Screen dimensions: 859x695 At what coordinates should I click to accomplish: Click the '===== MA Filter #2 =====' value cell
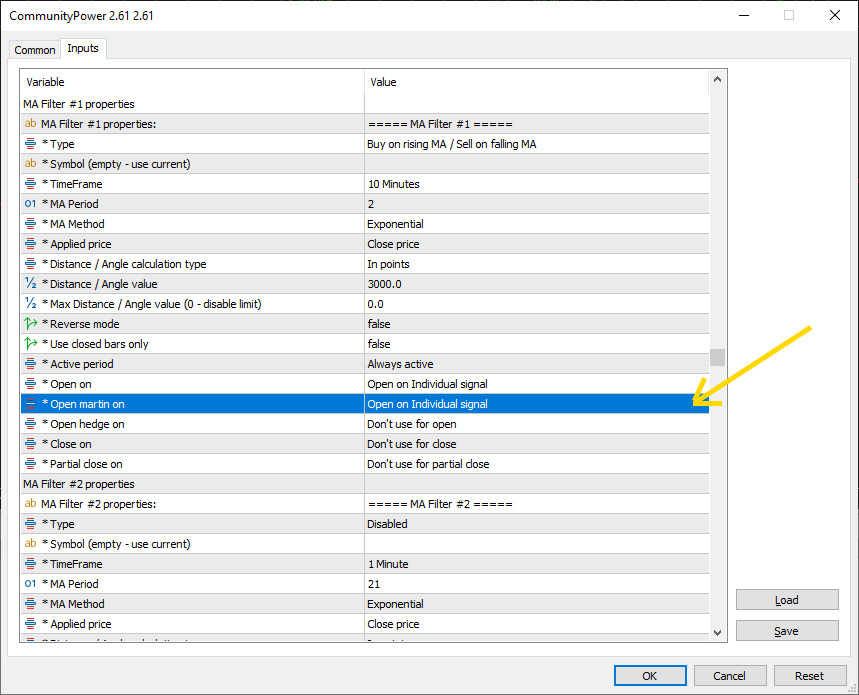(x=537, y=504)
